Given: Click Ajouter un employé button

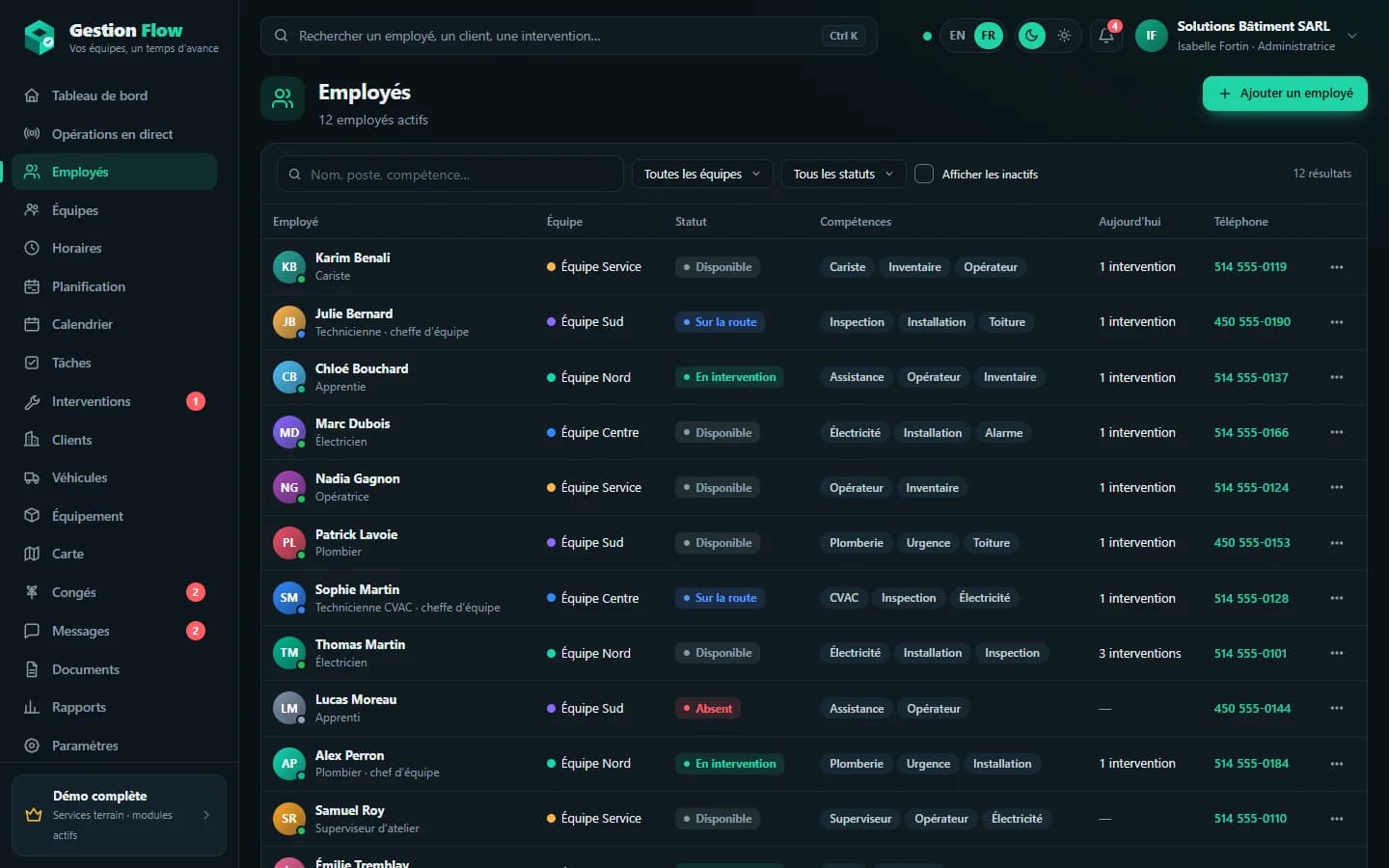Looking at the screenshot, I should click(x=1285, y=94).
